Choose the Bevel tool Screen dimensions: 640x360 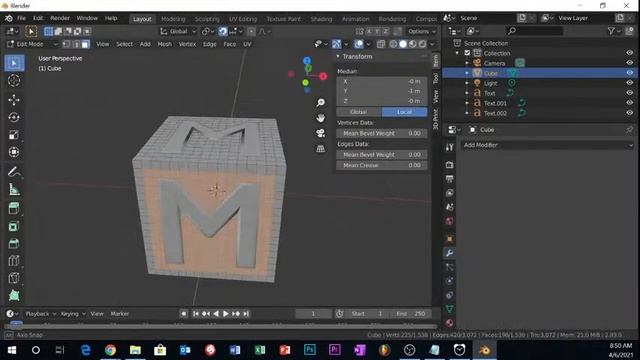[x=14, y=244]
